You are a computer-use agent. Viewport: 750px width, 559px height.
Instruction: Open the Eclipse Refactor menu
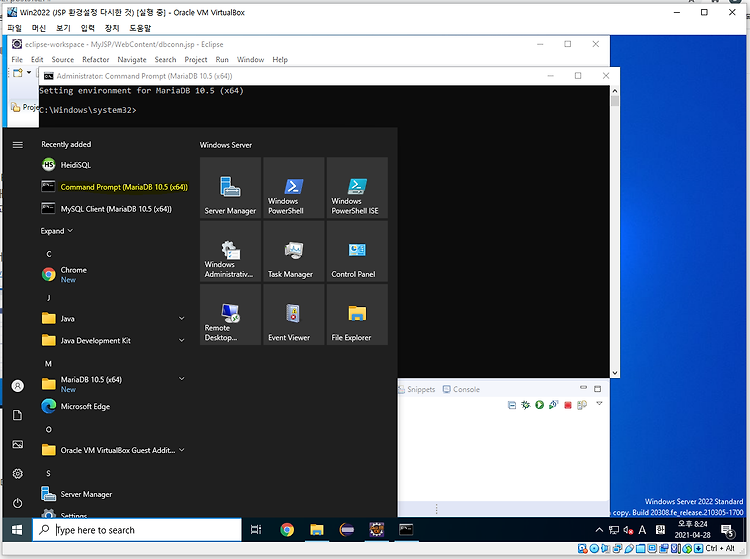click(96, 60)
